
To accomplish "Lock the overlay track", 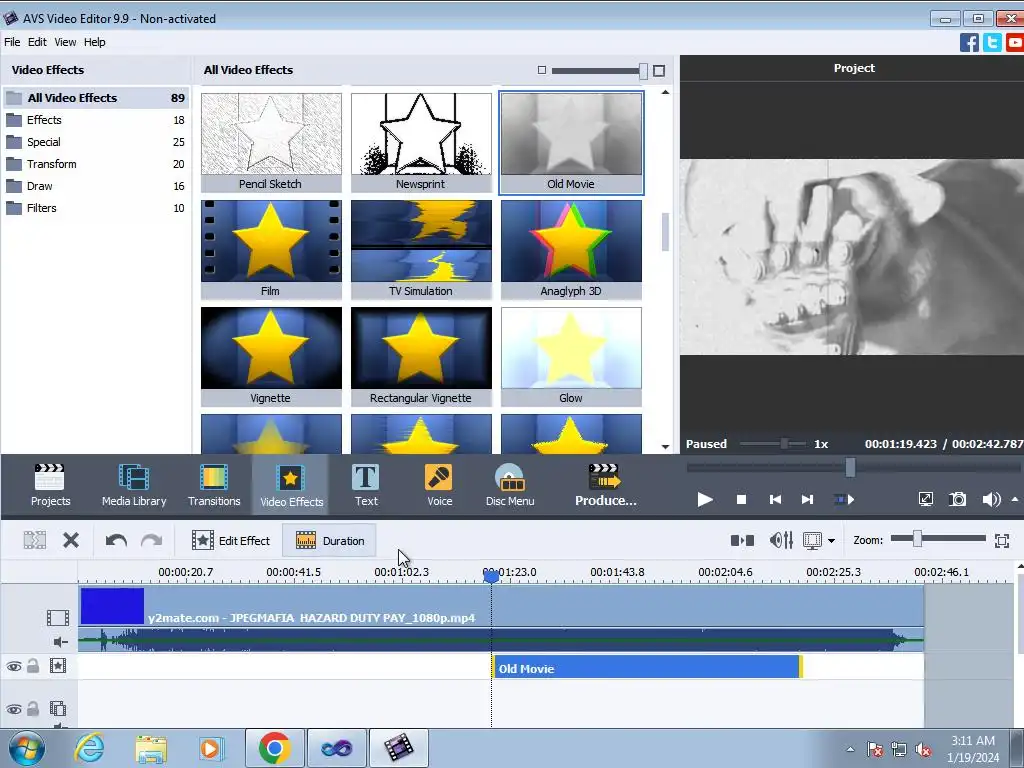I will tap(33, 709).
